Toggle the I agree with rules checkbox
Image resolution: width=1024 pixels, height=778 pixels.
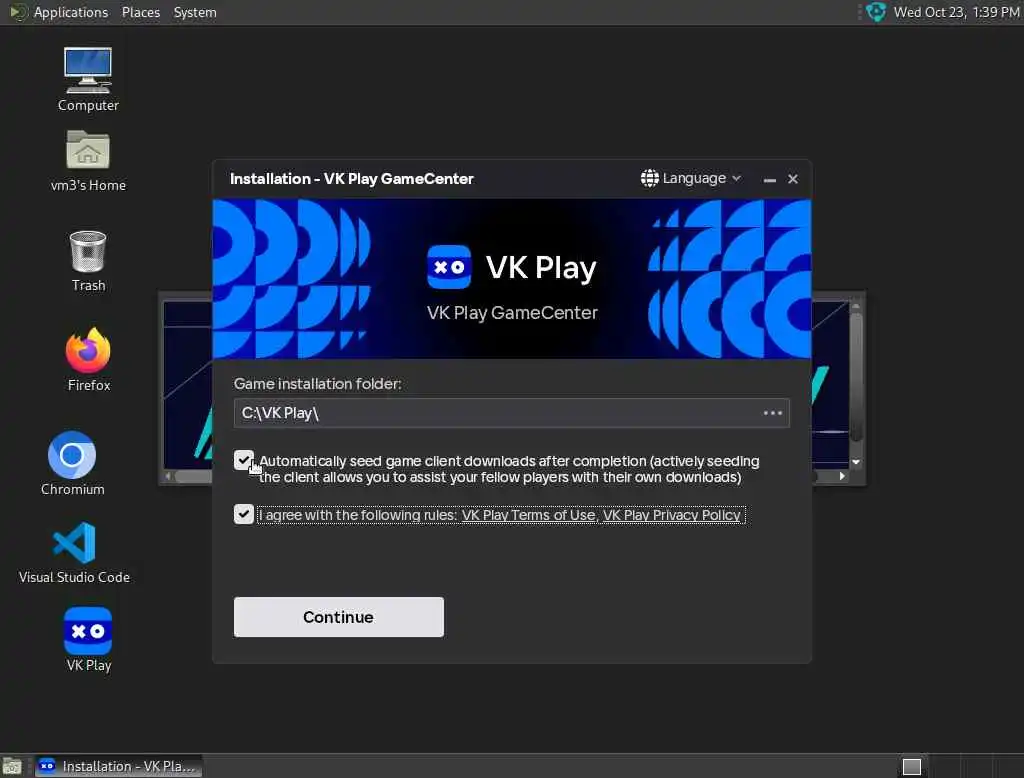(244, 514)
